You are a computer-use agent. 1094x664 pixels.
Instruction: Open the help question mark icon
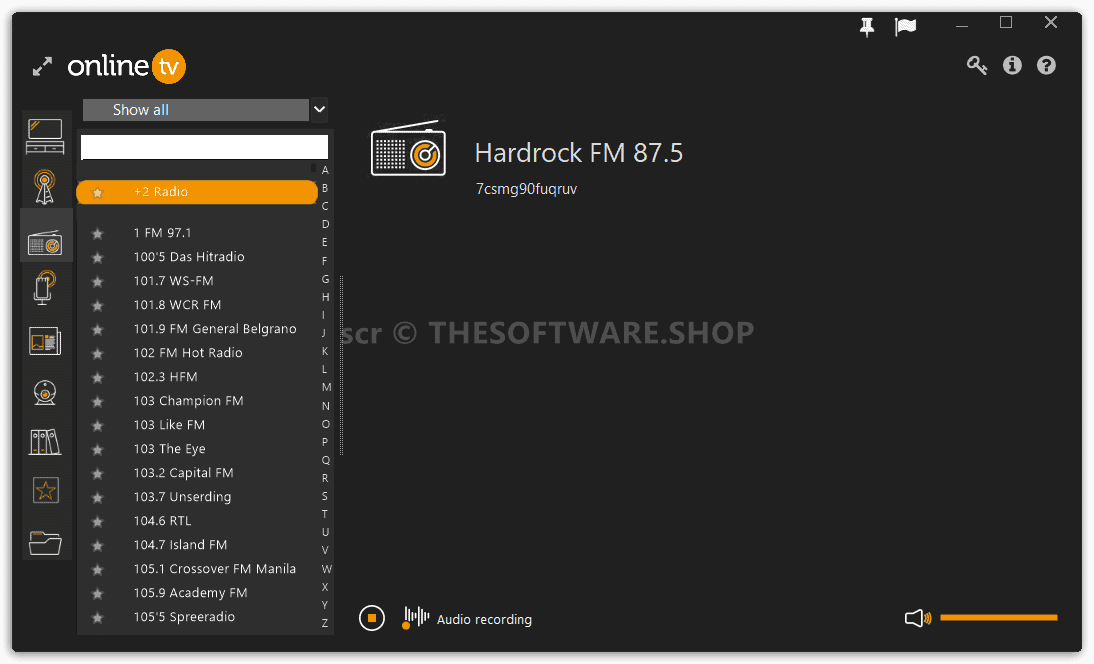[x=1046, y=66]
